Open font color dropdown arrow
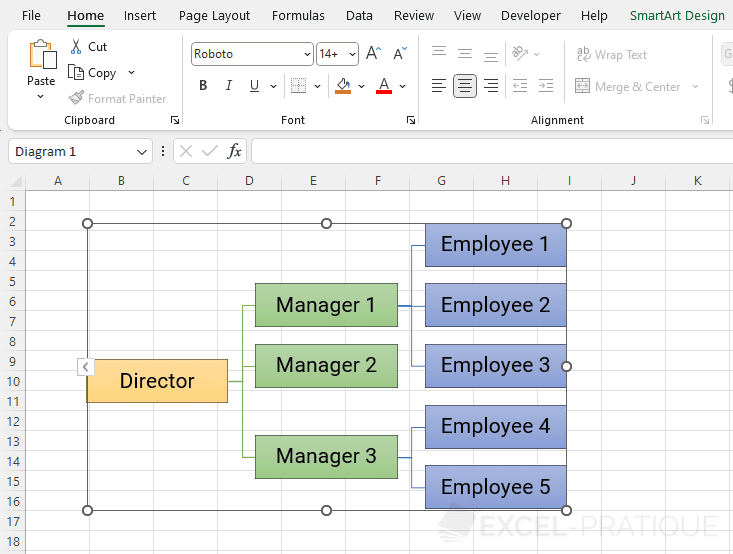Image resolution: width=733 pixels, height=554 pixels. click(x=402, y=86)
